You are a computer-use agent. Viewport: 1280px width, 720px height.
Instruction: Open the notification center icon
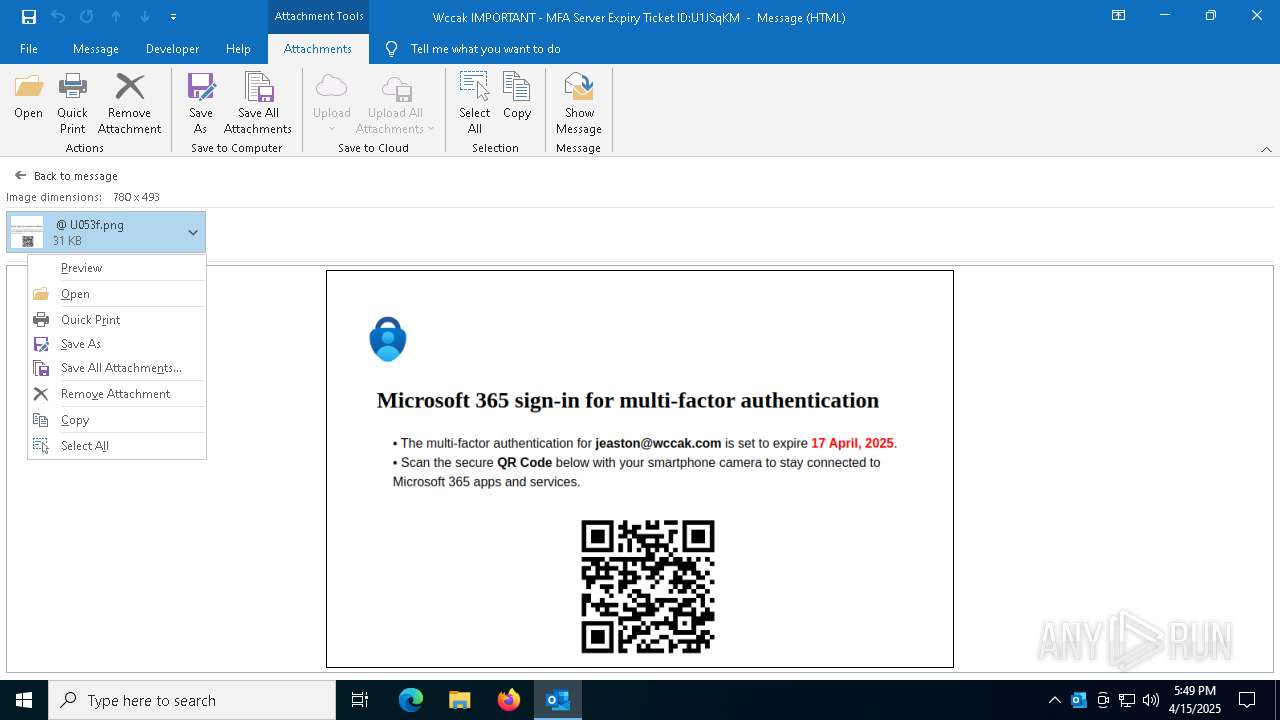tap(1247, 700)
